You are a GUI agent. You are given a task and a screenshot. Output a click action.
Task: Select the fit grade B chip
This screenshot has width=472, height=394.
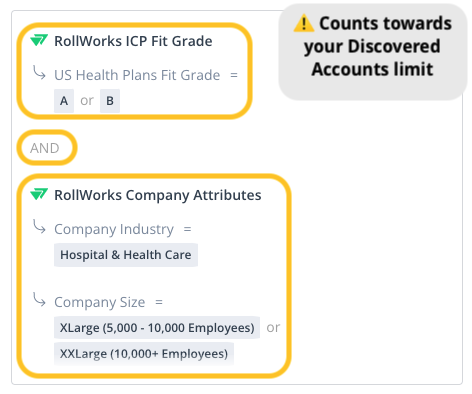pyautogui.click(x=110, y=101)
